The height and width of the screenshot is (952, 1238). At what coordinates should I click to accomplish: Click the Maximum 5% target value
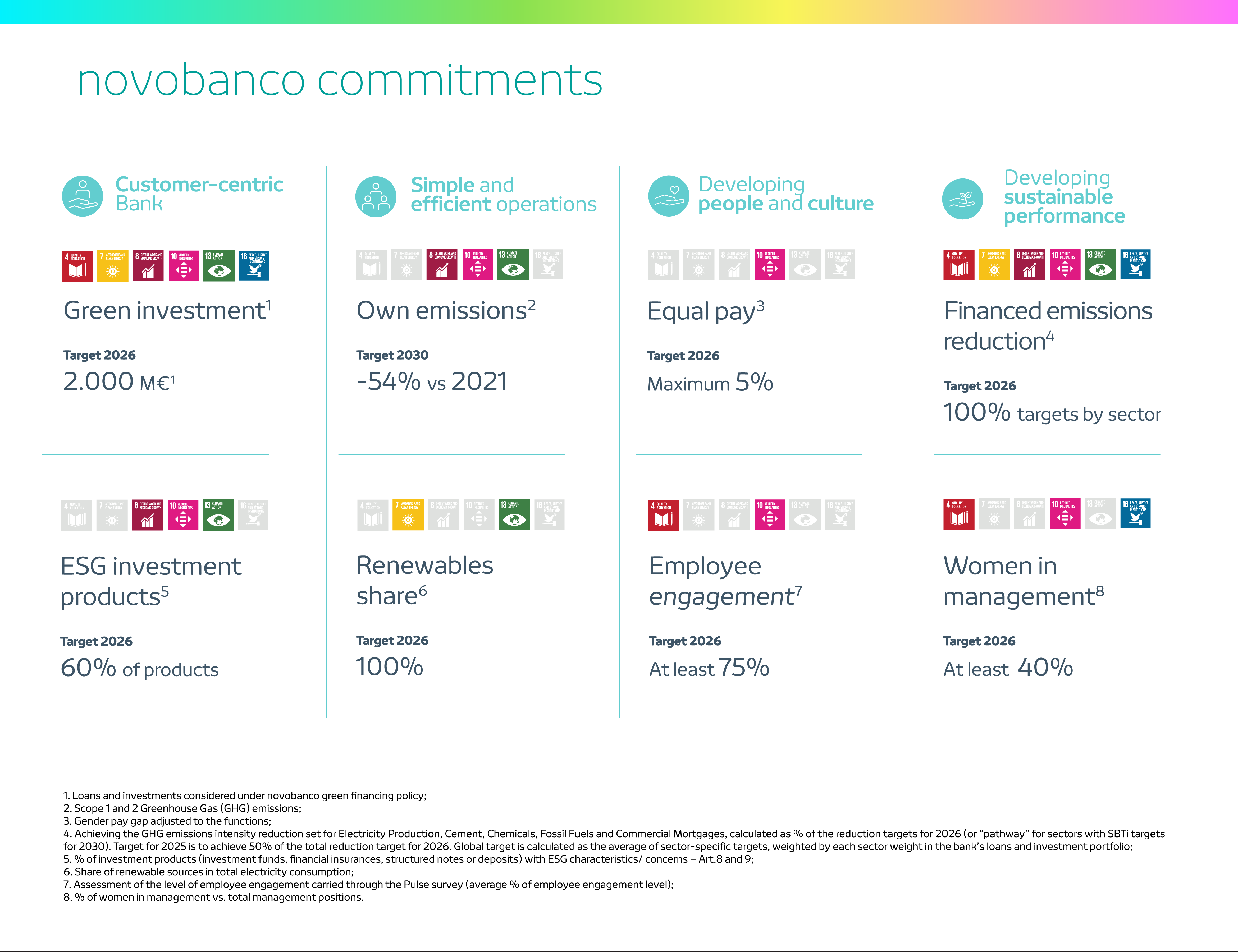[x=710, y=383]
